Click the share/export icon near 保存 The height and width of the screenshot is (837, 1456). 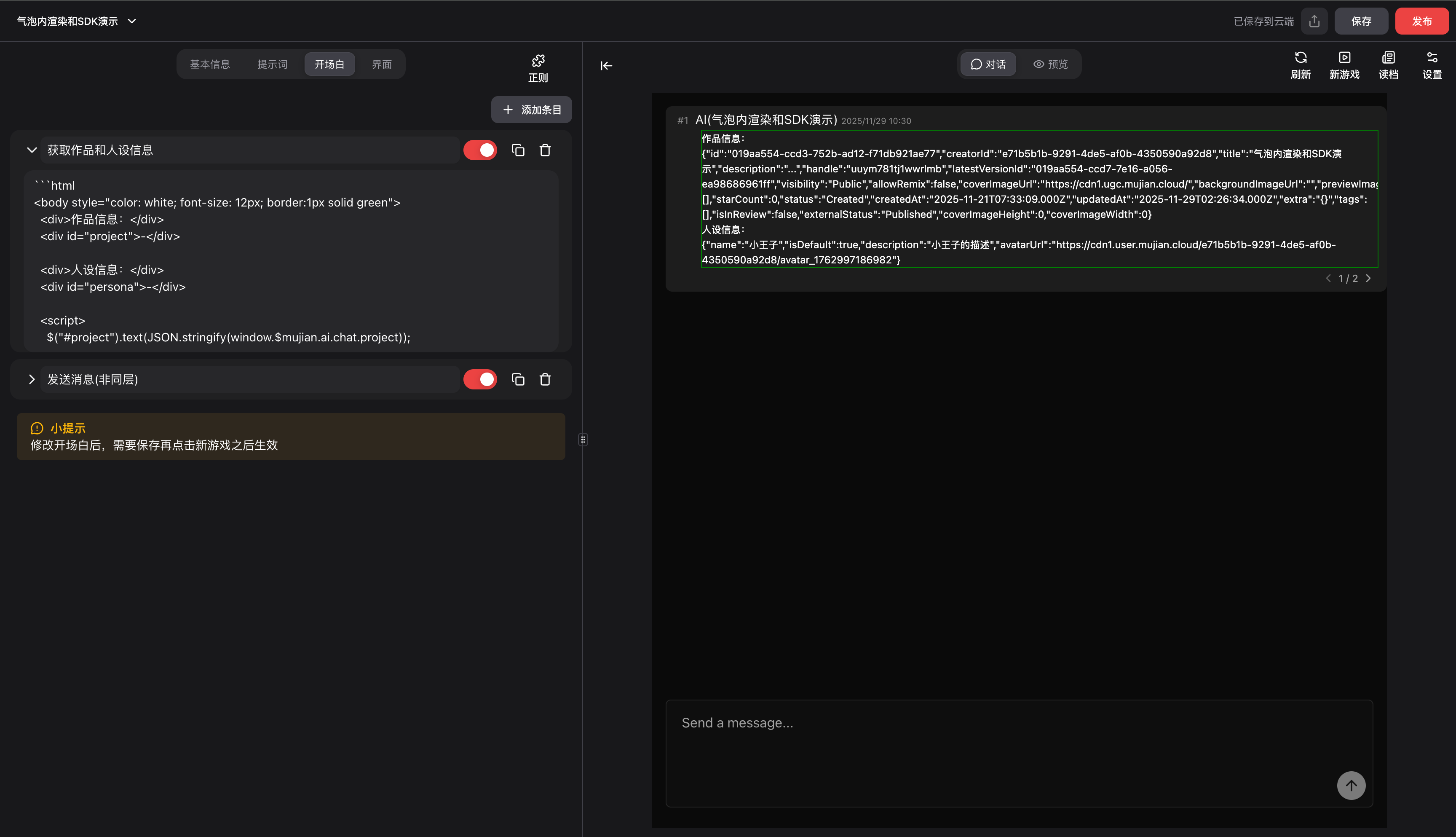pos(1314,21)
